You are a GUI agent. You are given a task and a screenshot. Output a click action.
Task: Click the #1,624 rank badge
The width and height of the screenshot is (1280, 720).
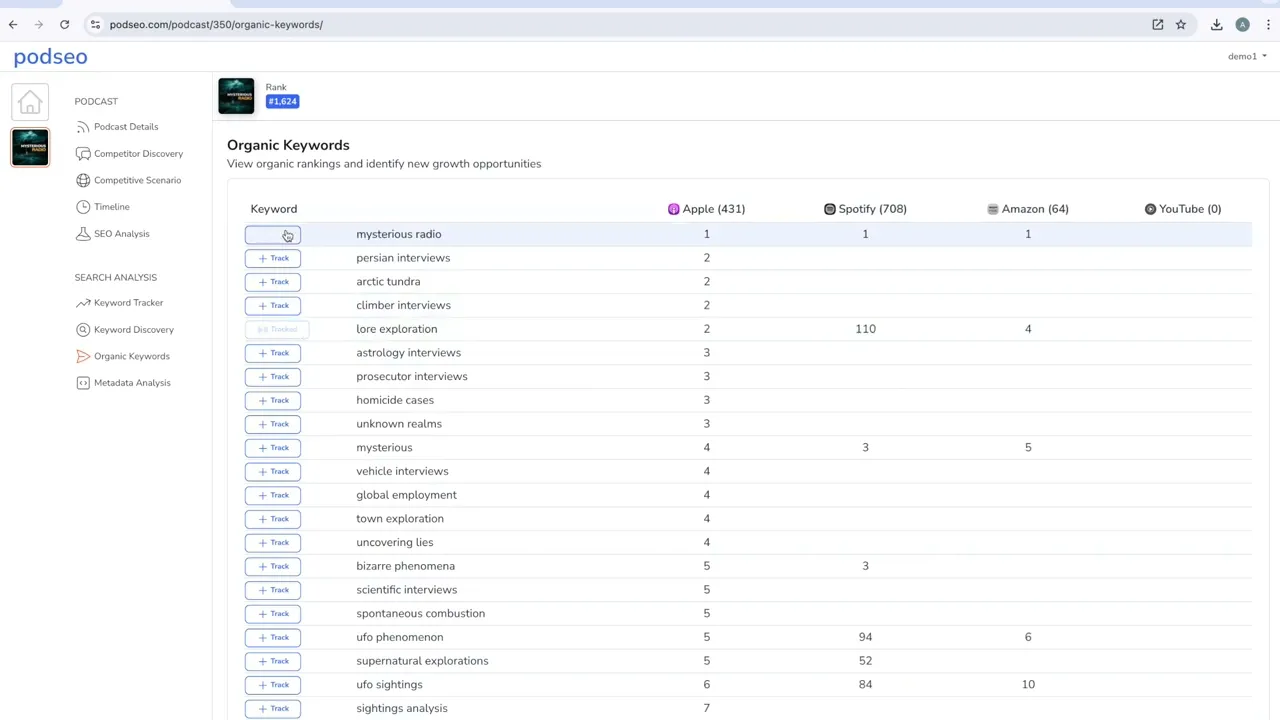coord(282,101)
